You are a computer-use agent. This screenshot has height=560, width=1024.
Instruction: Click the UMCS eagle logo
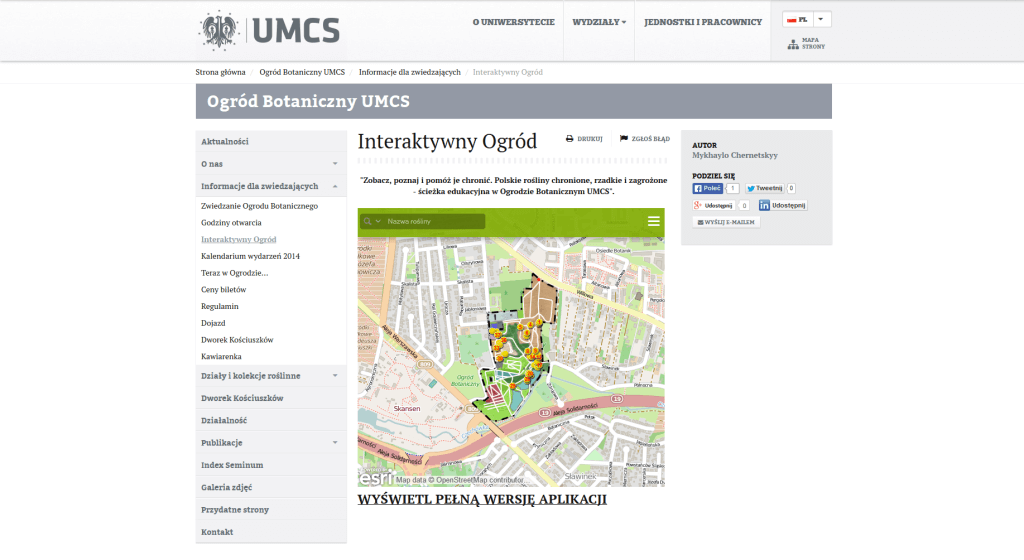[219, 29]
